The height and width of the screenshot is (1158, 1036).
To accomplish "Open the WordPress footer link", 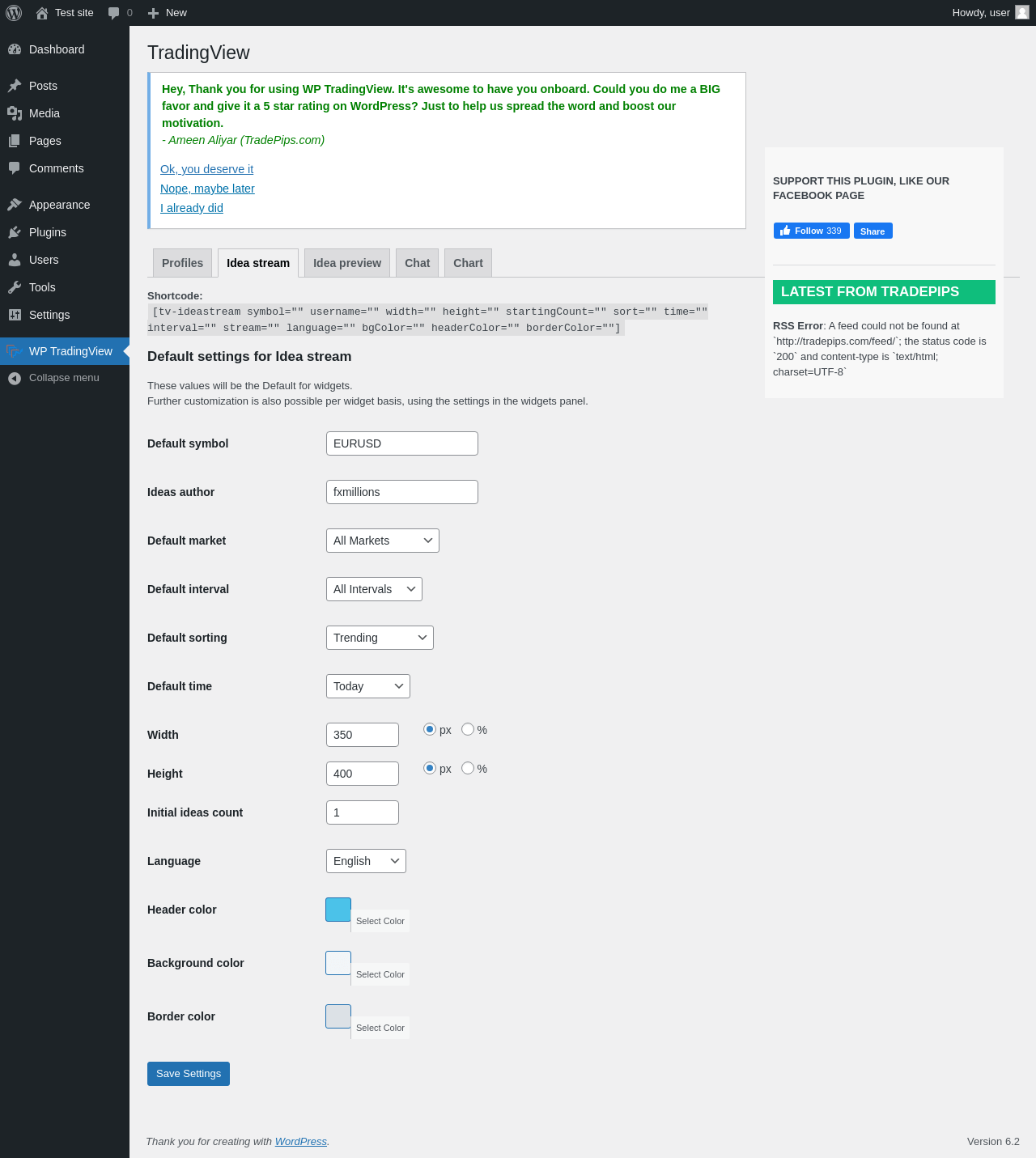I will click(x=301, y=1142).
